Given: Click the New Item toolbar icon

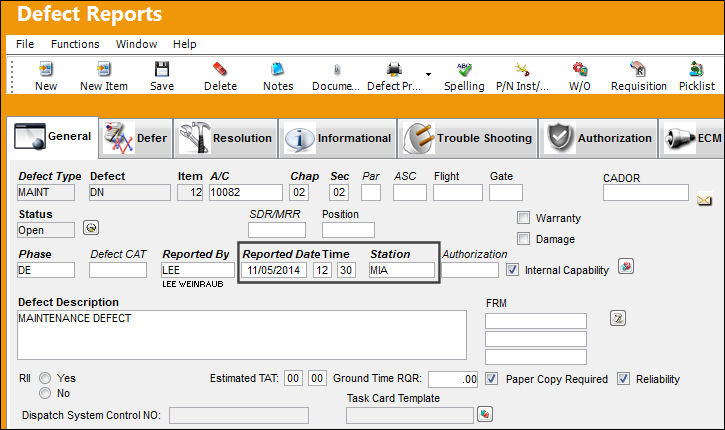Looking at the screenshot, I should tap(104, 69).
